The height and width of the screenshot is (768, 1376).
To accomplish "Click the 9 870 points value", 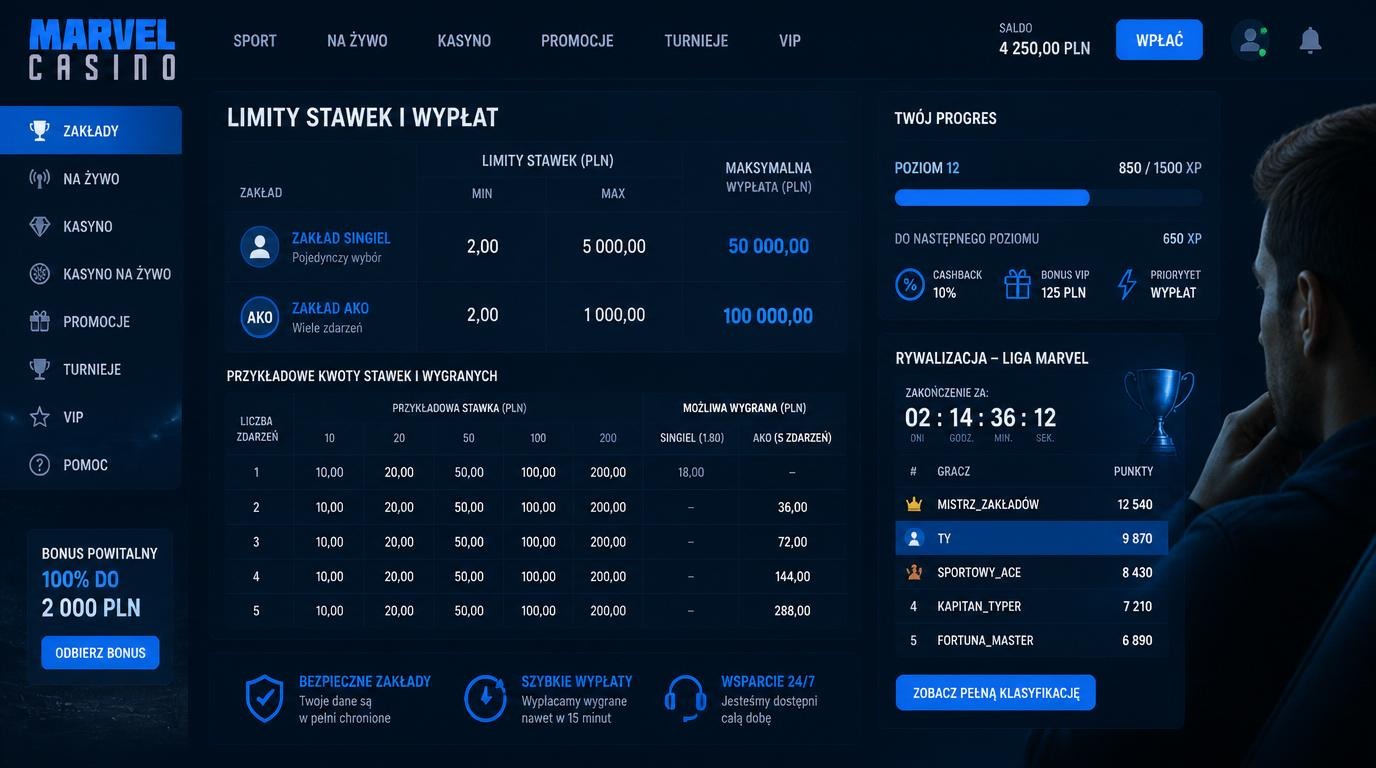I will pos(1137,538).
